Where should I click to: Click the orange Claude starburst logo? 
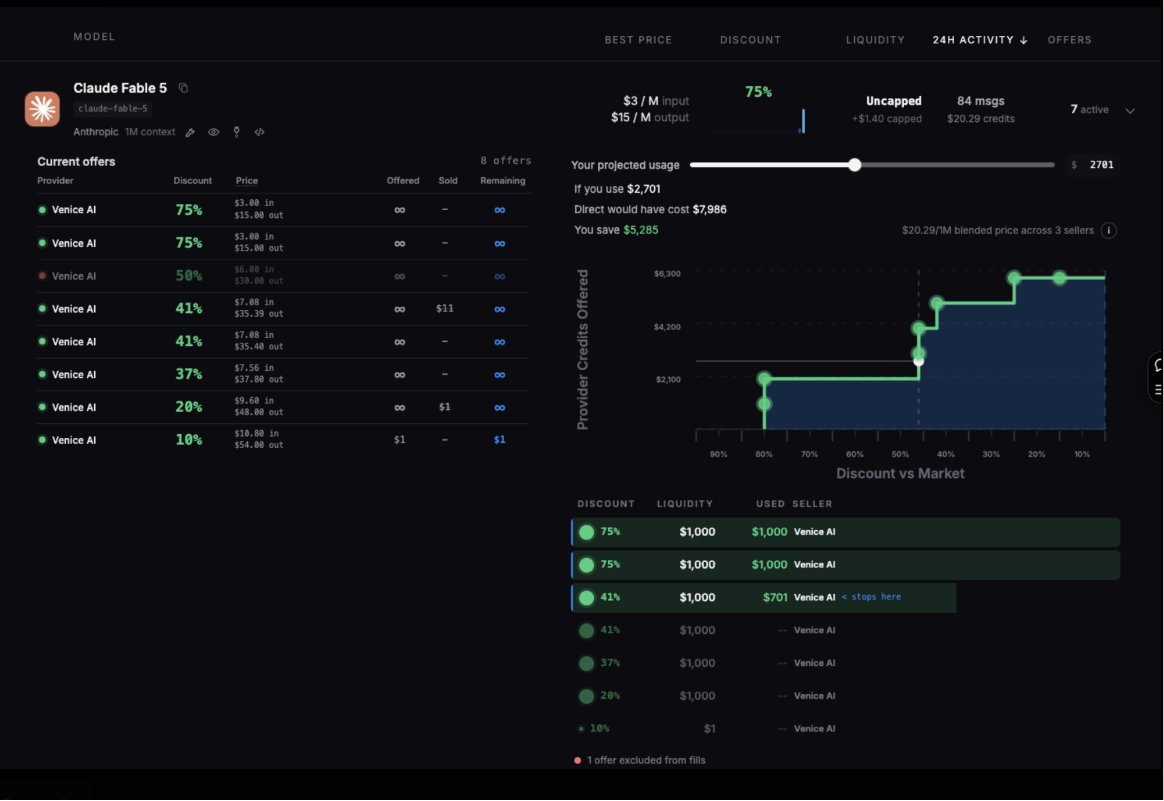click(x=42, y=109)
